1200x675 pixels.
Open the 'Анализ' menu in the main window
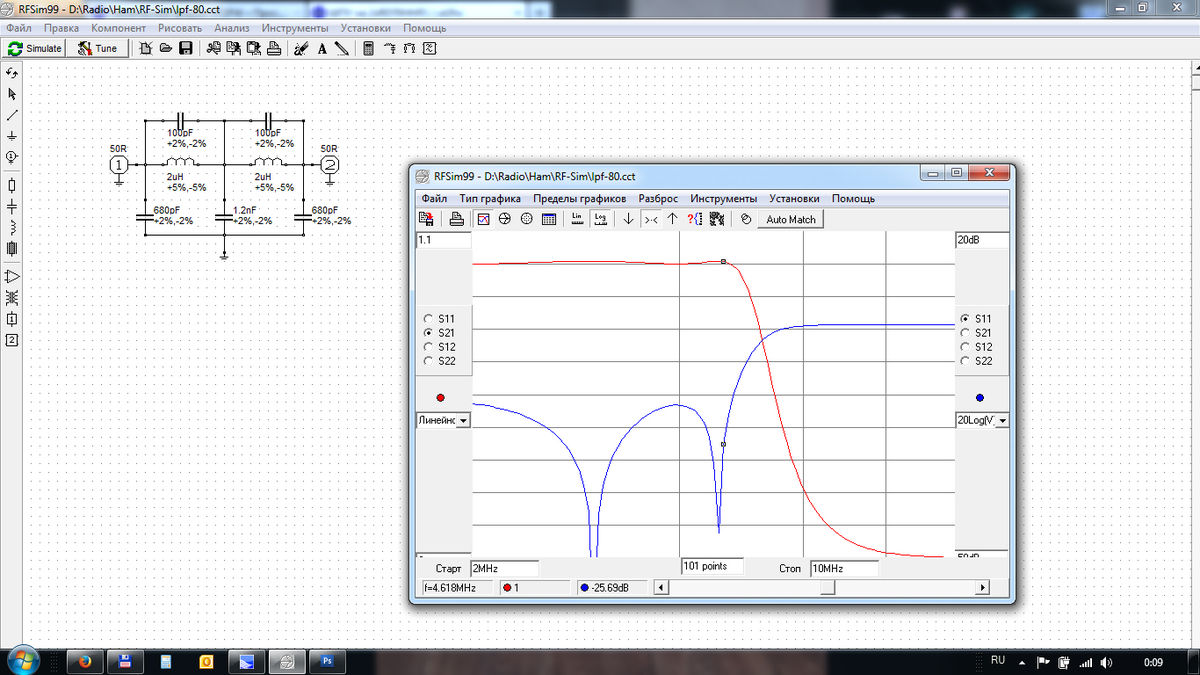[231, 28]
